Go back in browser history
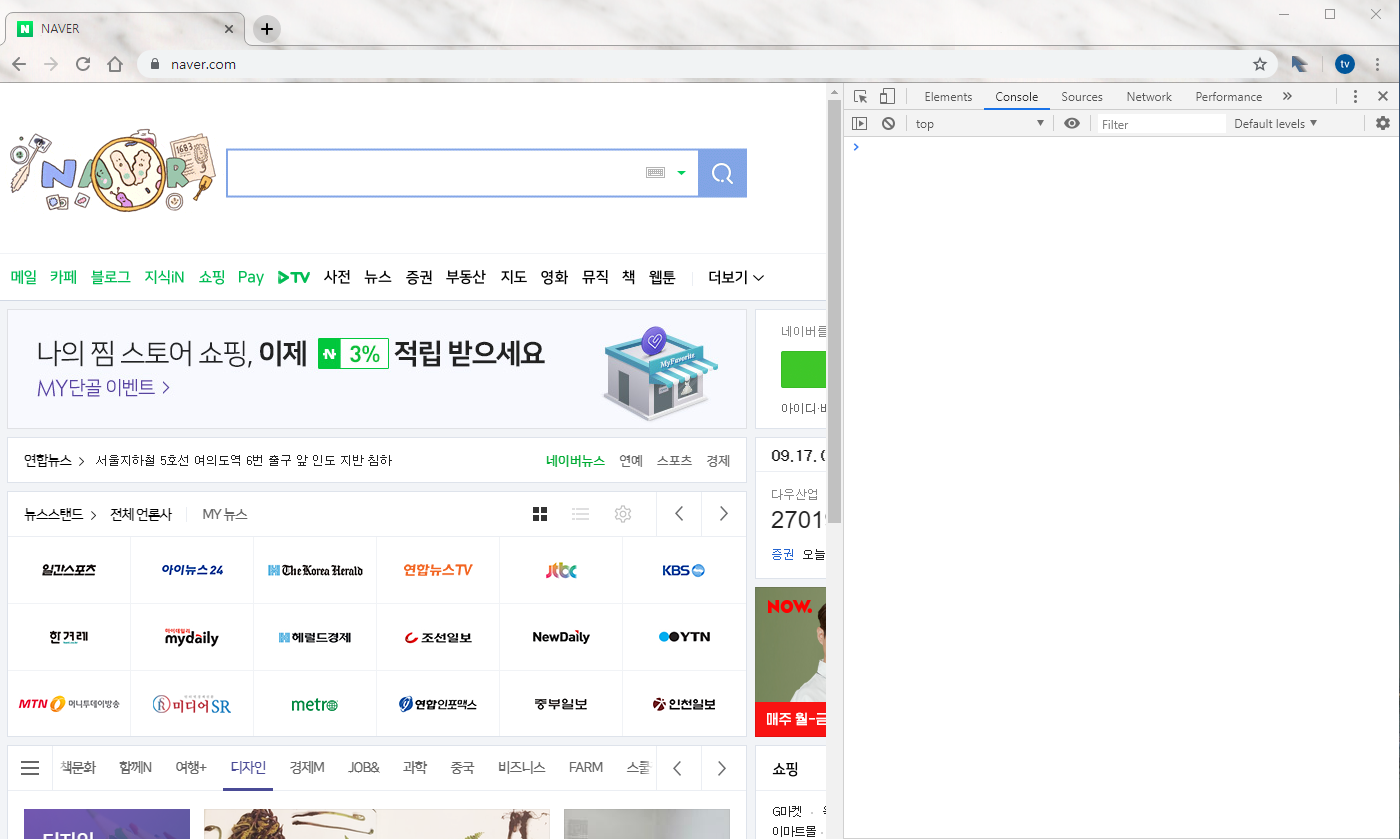The image size is (1400, 839). (19, 64)
